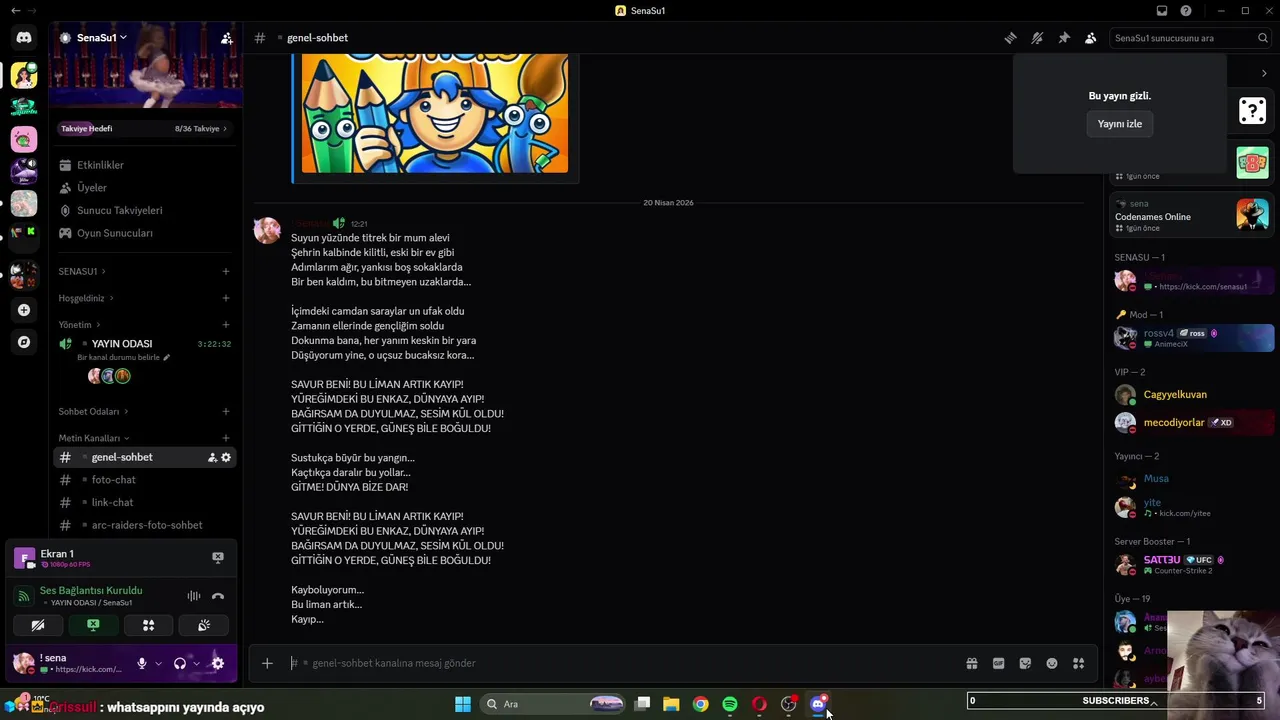Edit channel status pencil under YAYIN ODASI
The height and width of the screenshot is (720, 1280).
[167, 357]
